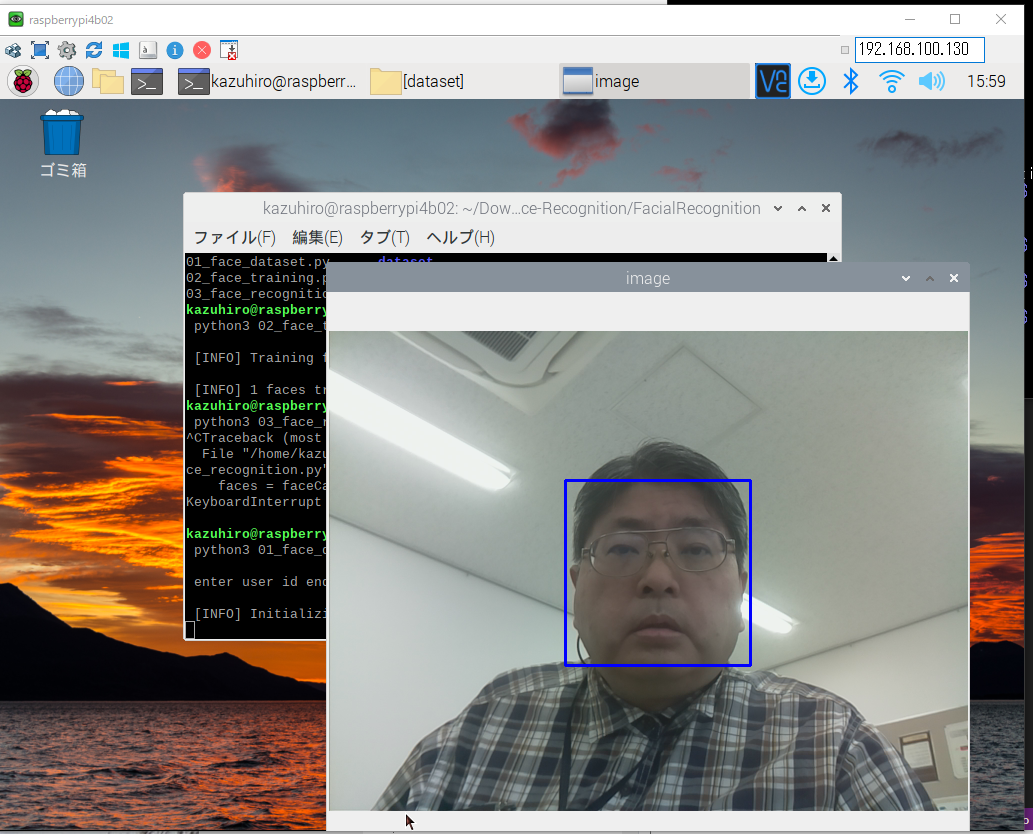Switch to kazuhiro@raspberry terminal taskbar button
The image size is (1033, 834).
[x=268, y=81]
